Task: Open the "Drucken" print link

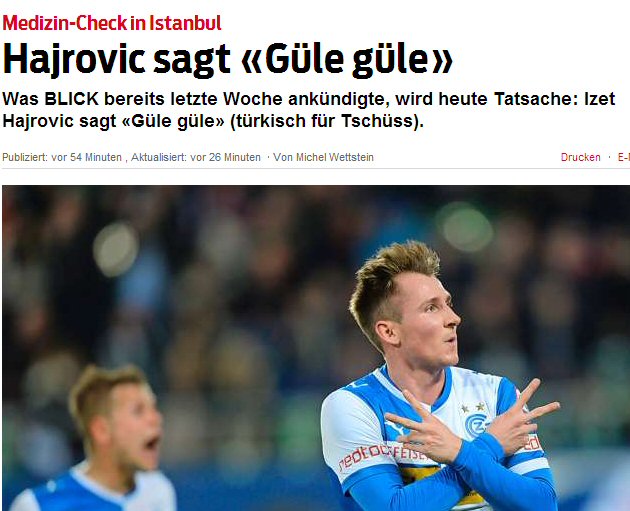Action: [x=581, y=157]
